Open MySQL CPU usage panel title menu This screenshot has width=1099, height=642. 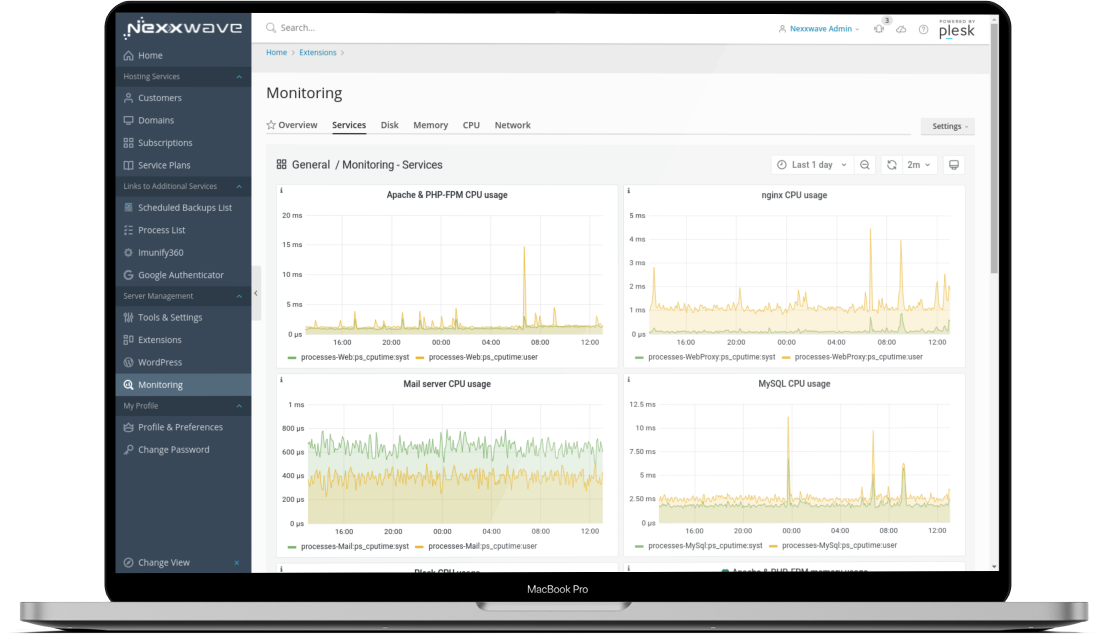coord(794,384)
